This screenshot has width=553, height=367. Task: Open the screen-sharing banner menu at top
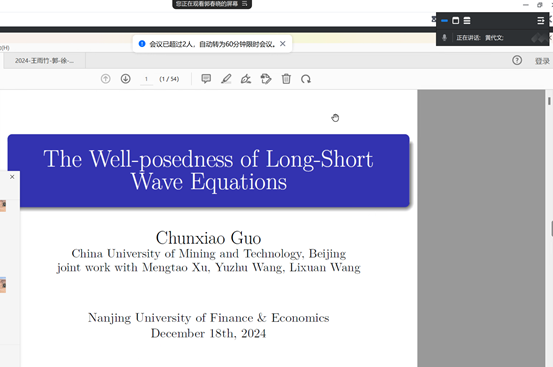(x=245, y=4)
